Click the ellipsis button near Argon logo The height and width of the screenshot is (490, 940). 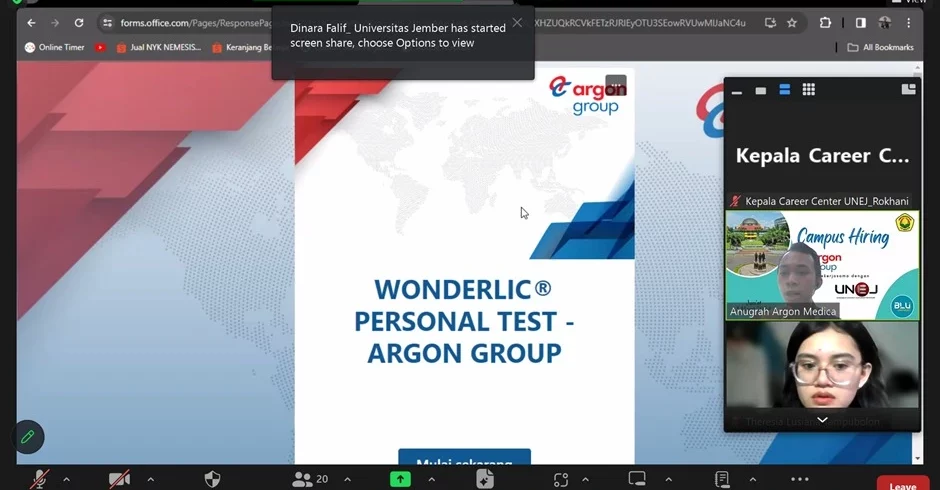click(616, 85)
